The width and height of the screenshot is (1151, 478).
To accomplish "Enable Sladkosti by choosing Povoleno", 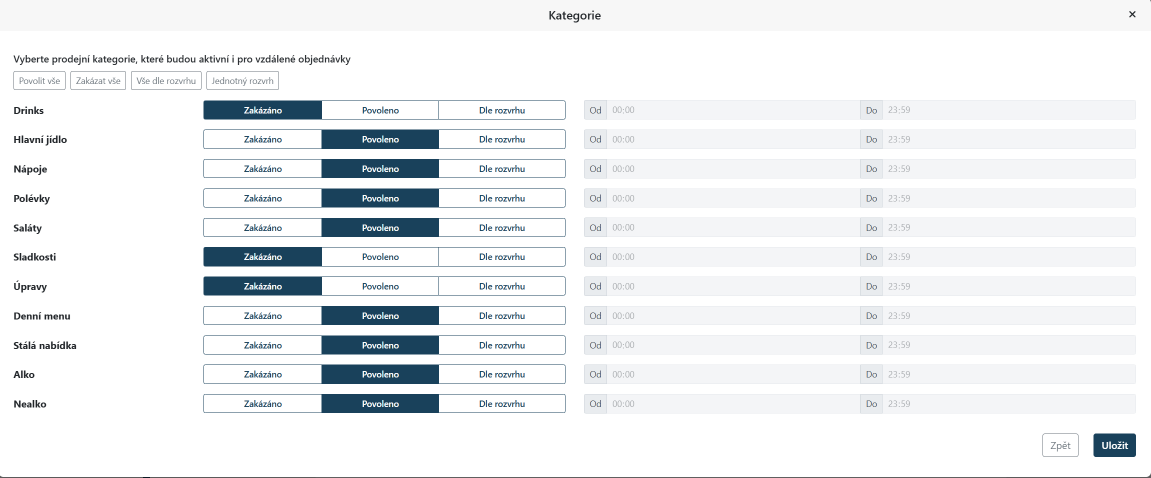I will tap(380, 257).
